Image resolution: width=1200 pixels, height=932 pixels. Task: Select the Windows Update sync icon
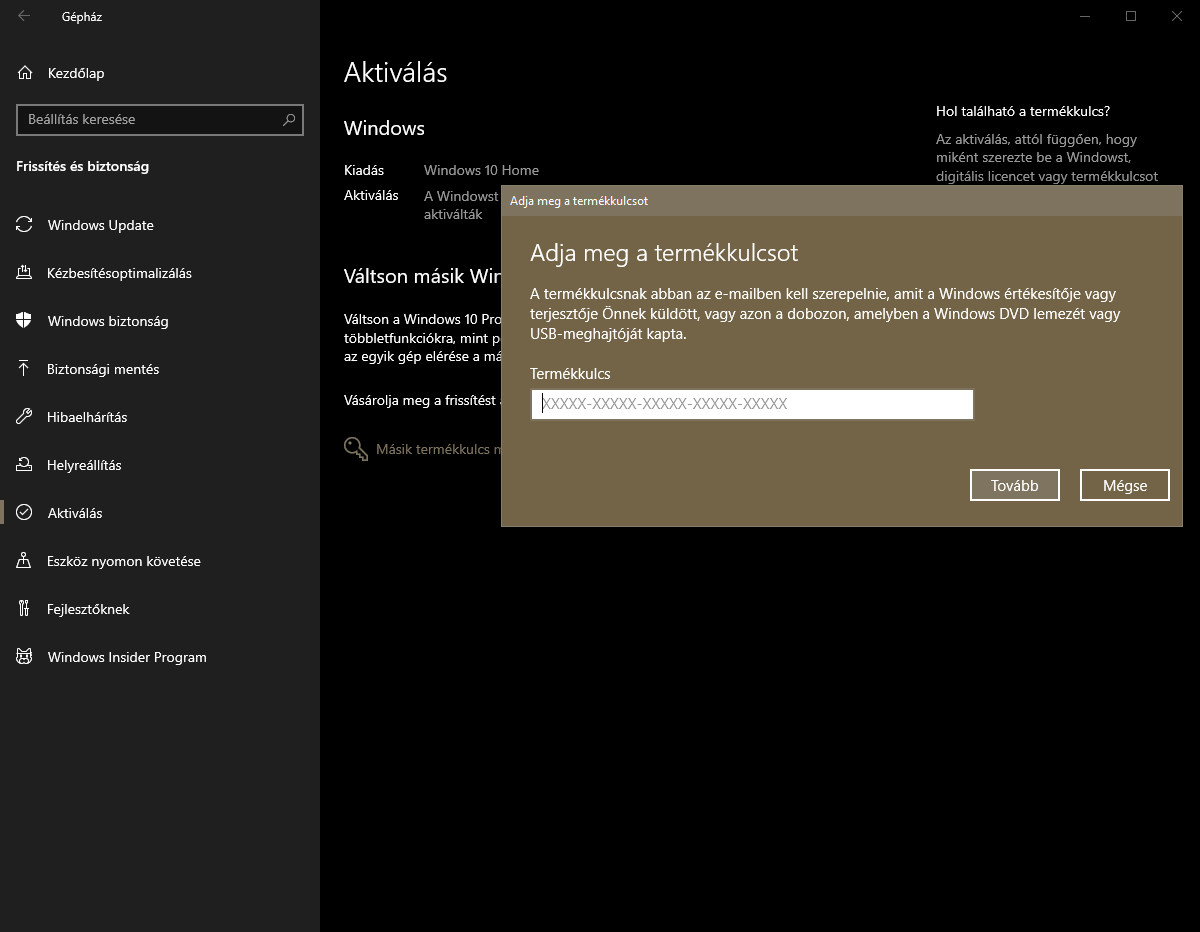pyautogui.click(x=24, y=225)
